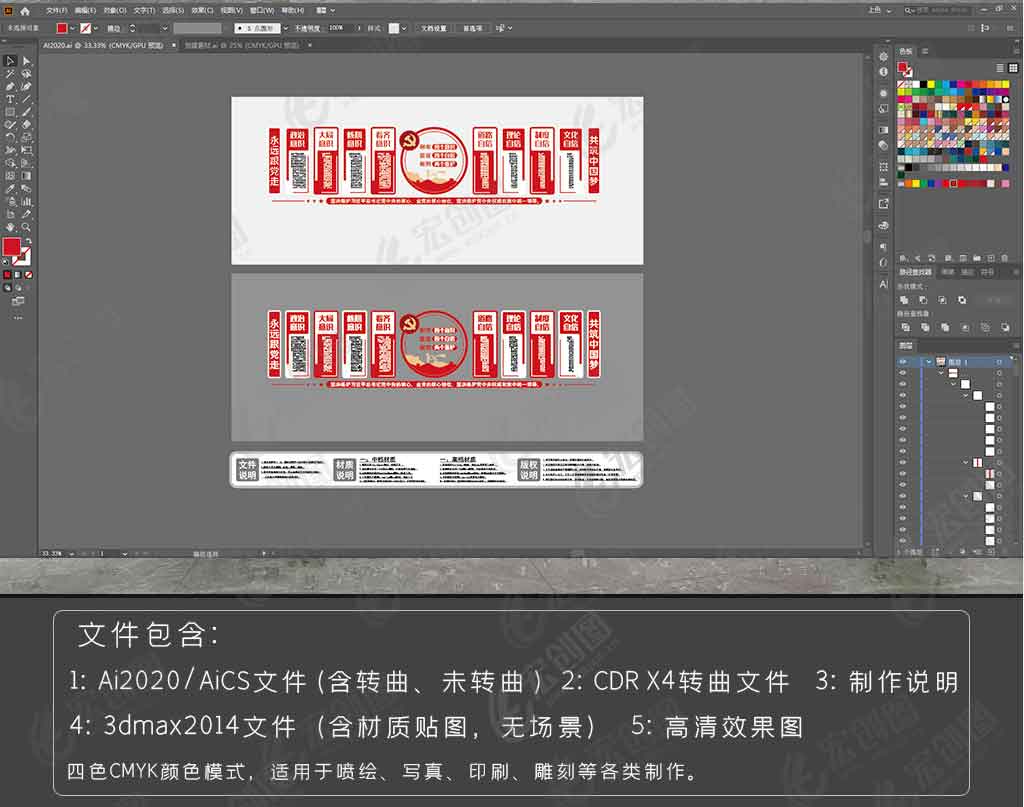Select the Line Segment tool
1024x807 pixels.
coord(26,99)
